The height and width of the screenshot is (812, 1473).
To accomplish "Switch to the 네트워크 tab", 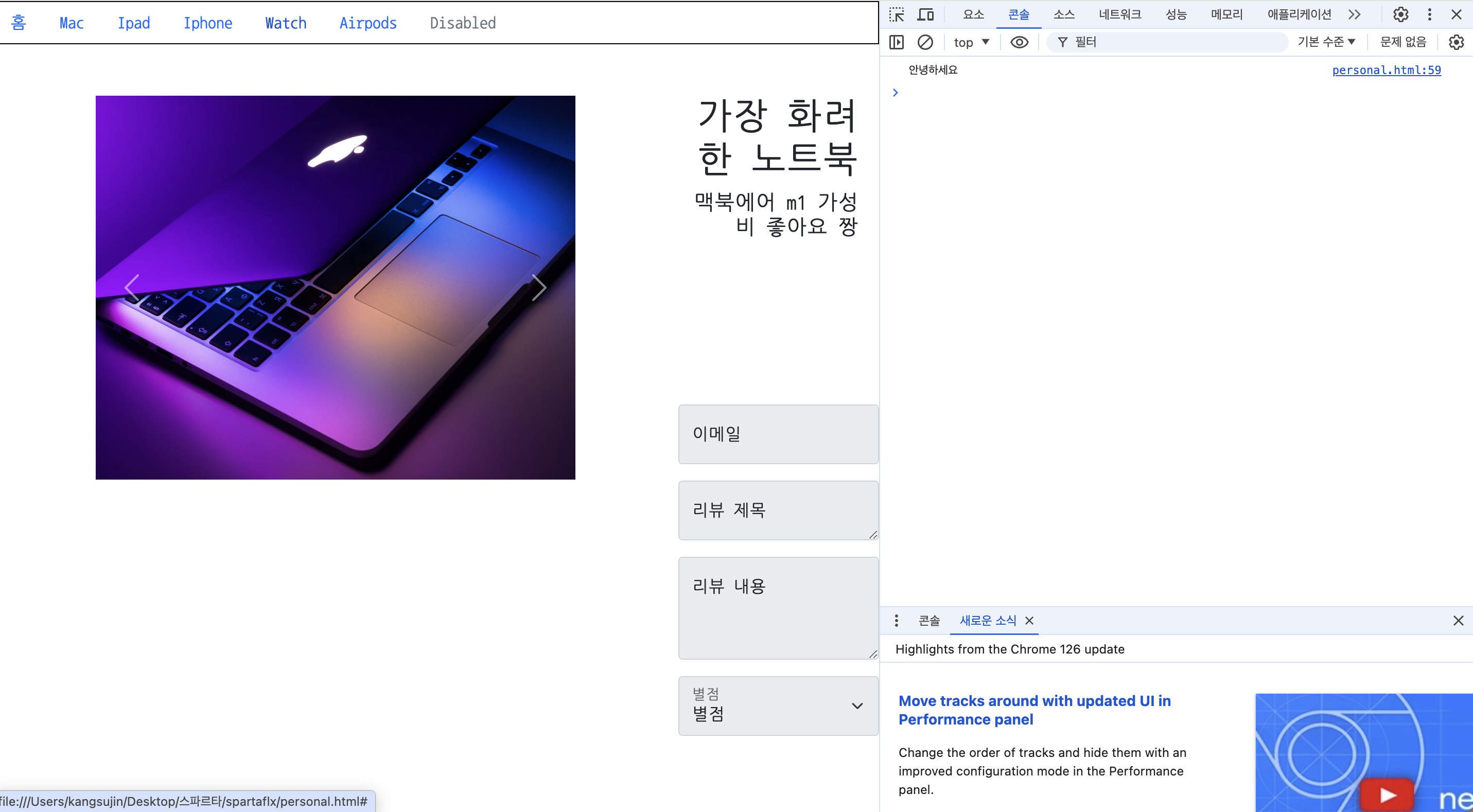I will 1119,14.
